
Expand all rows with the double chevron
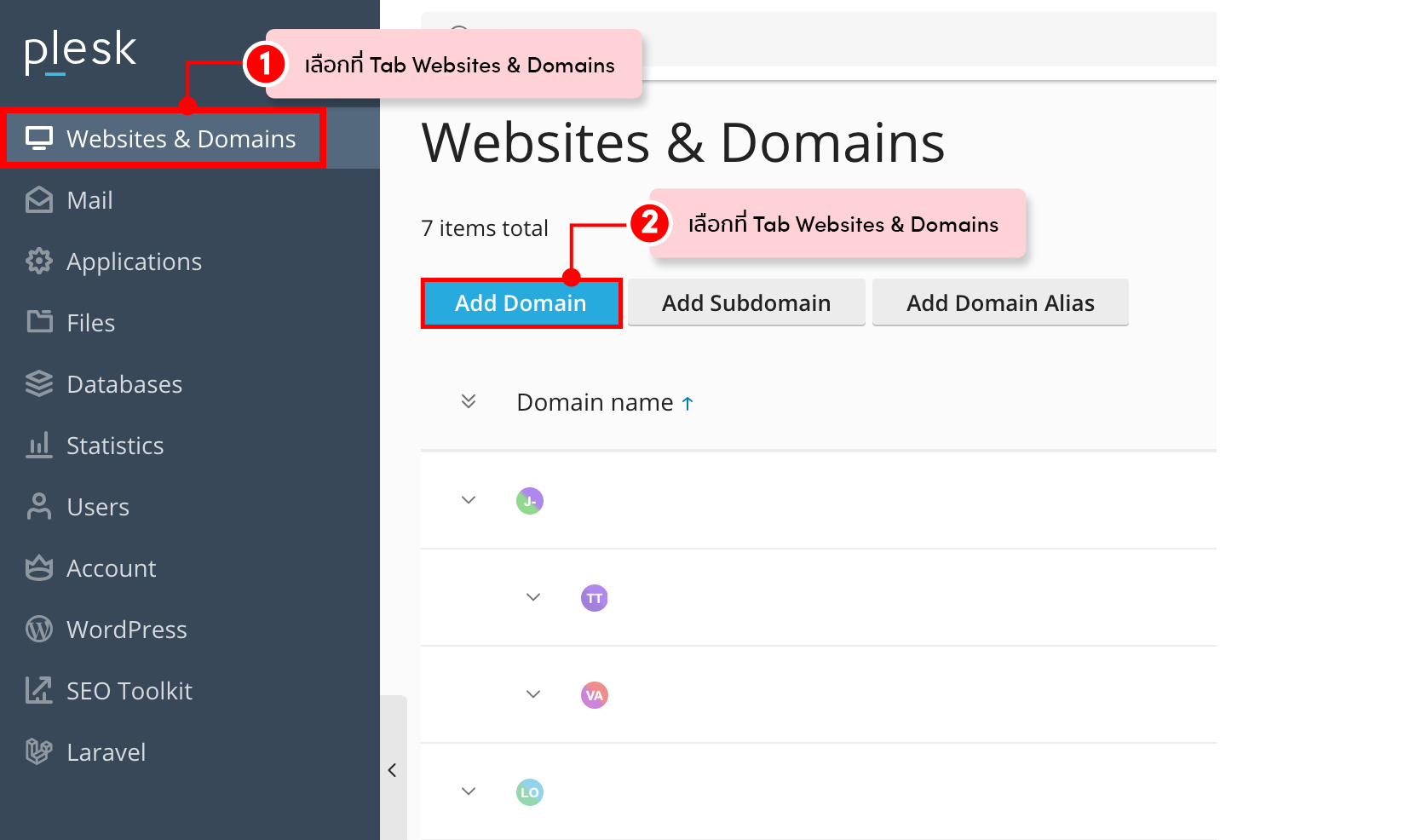click(x=469, y=401)
